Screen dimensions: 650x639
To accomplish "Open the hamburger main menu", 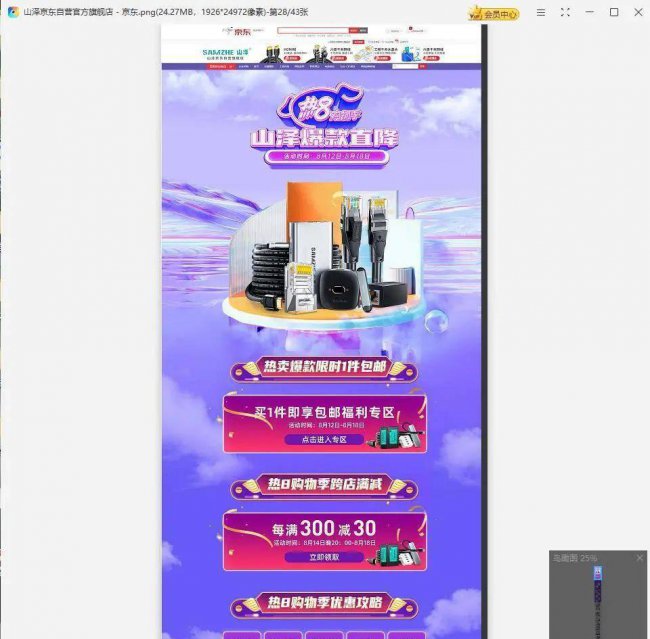I will (x=541, y=12).
